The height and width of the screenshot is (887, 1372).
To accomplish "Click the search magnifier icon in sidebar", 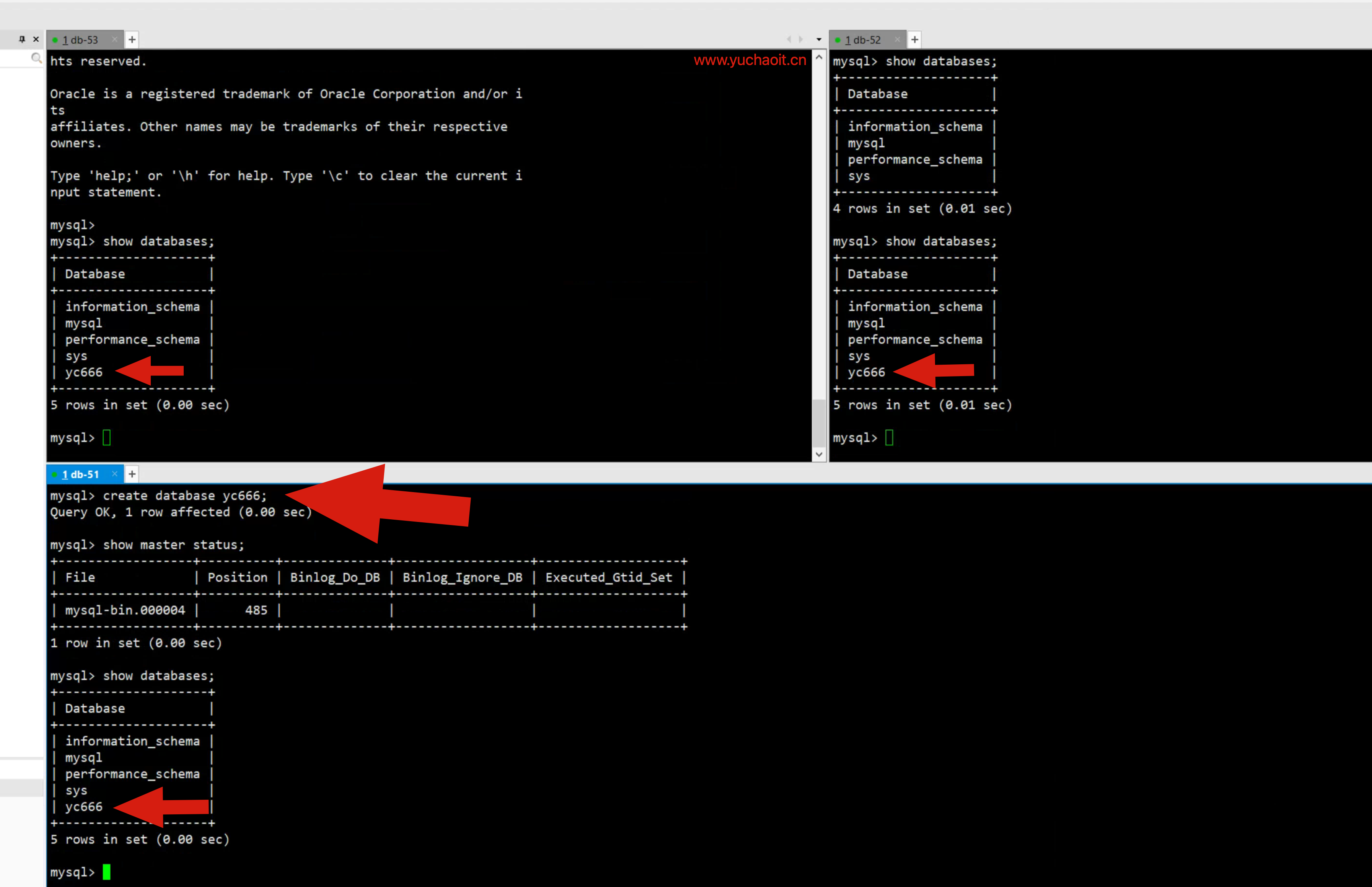I will (36, 58).
